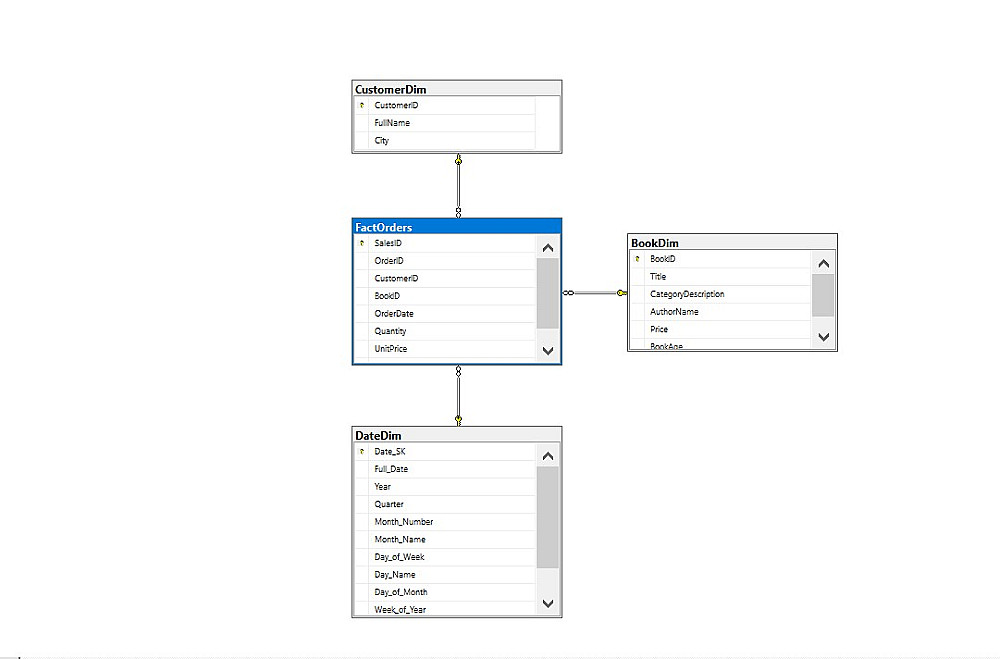Select the Price column in BookDim
The image size is (1000, 659).
721,329
